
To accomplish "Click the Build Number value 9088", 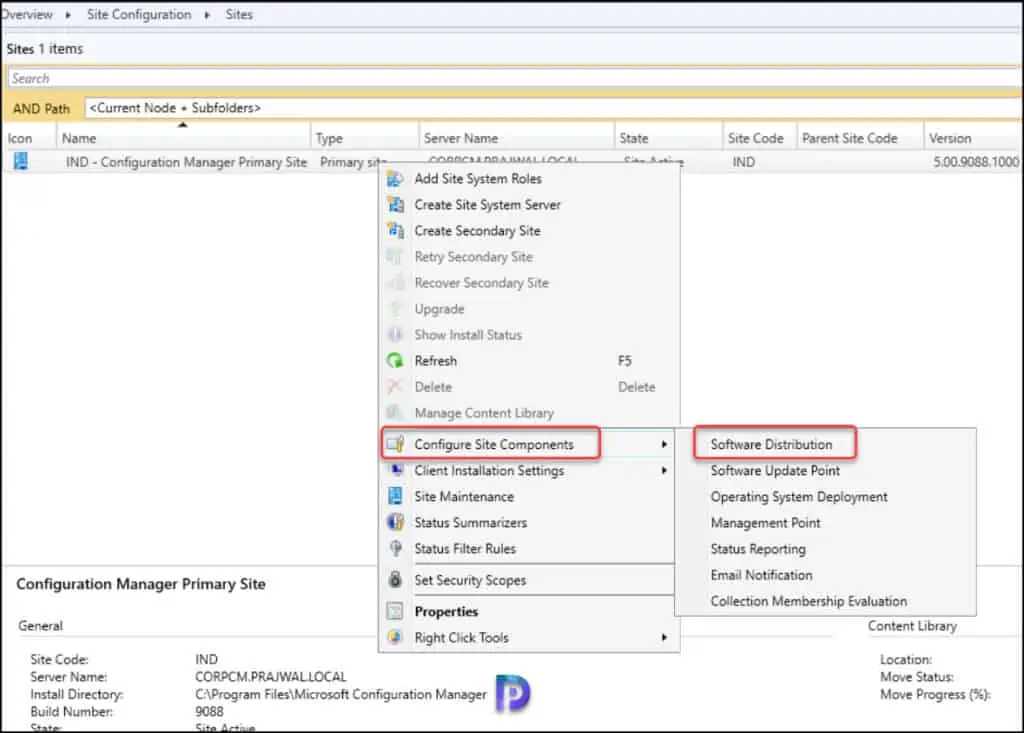I will click(209, 711).
